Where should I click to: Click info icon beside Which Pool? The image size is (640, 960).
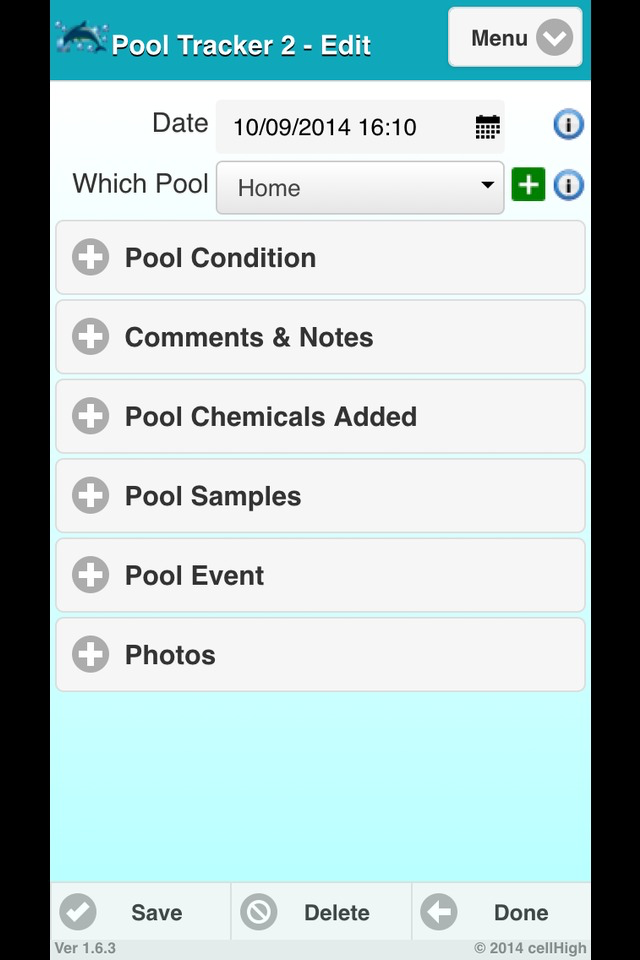568,185
